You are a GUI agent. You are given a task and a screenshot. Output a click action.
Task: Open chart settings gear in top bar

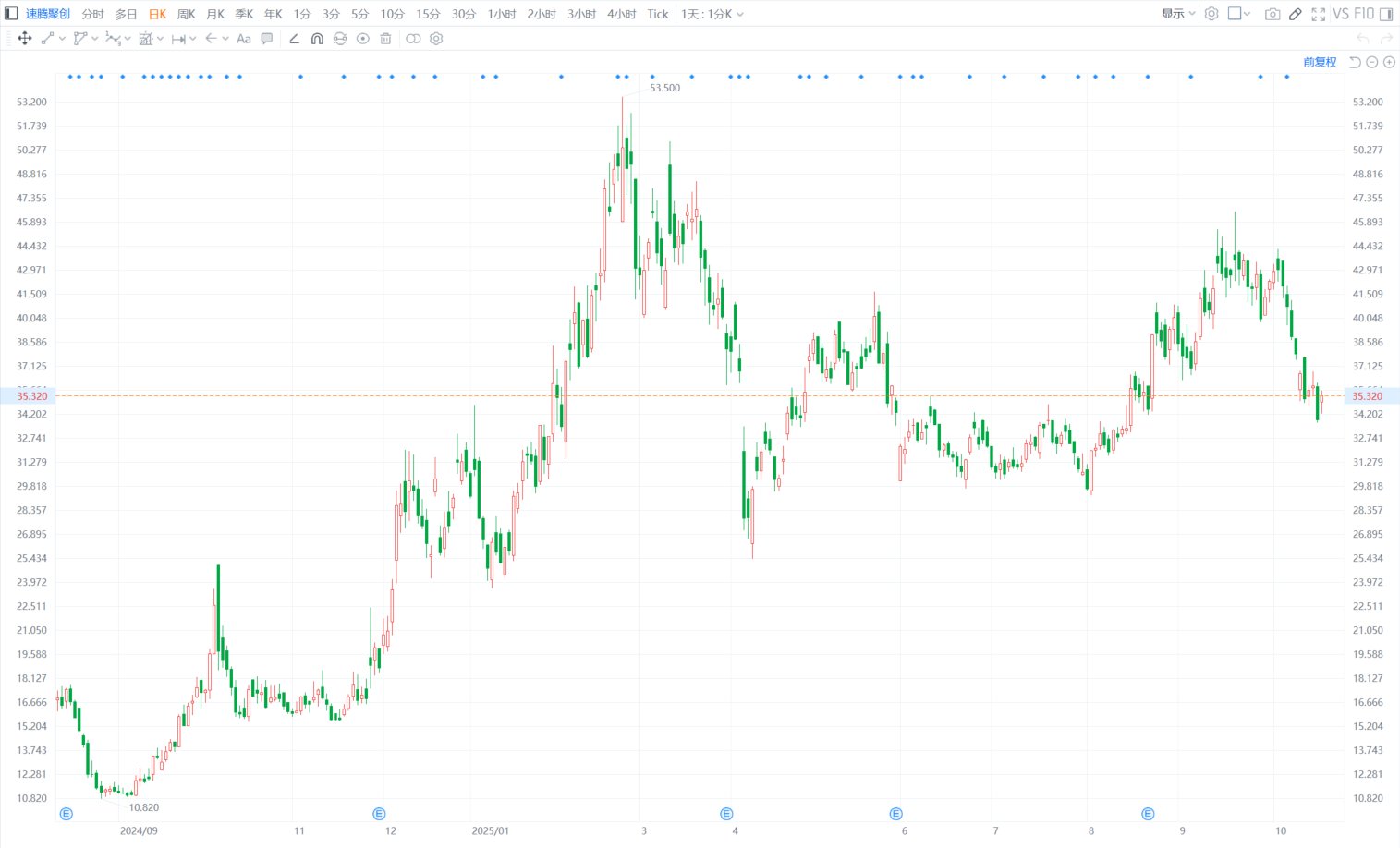1211,14
